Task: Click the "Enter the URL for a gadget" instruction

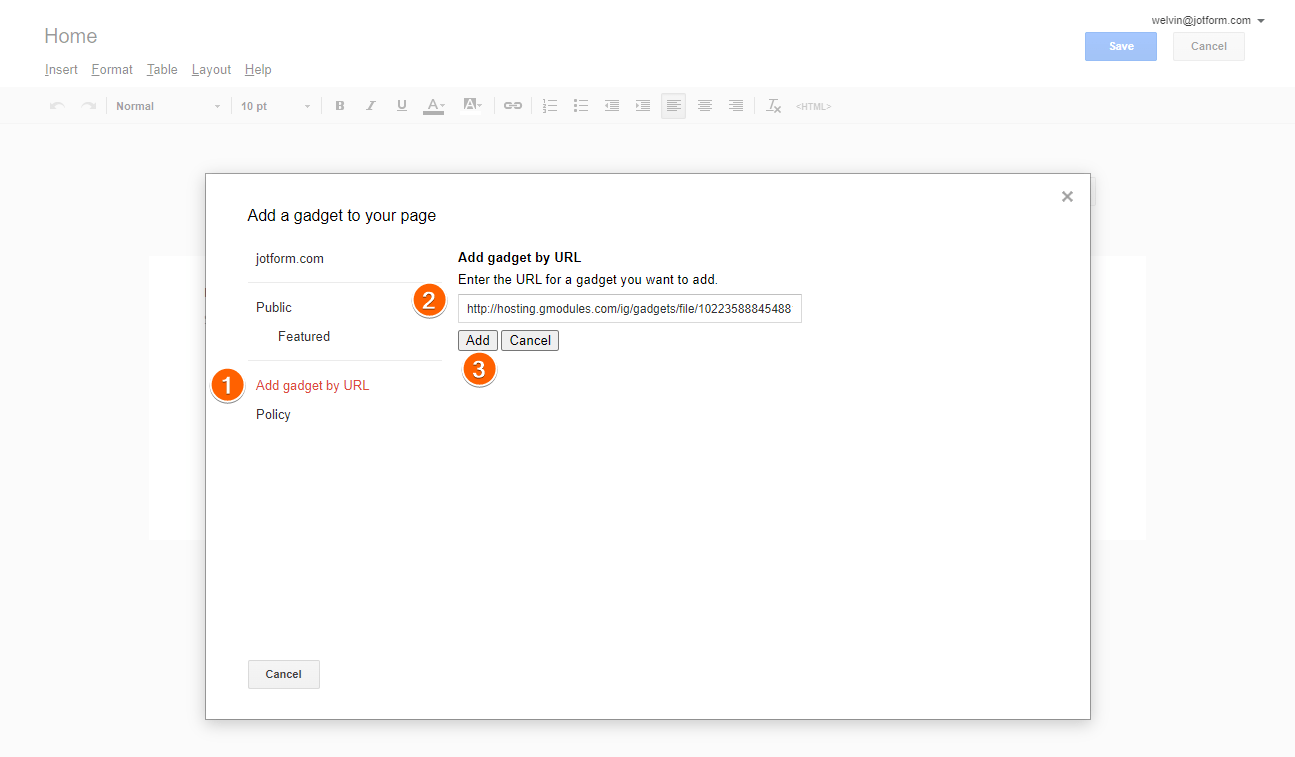Action: point(588,279)
